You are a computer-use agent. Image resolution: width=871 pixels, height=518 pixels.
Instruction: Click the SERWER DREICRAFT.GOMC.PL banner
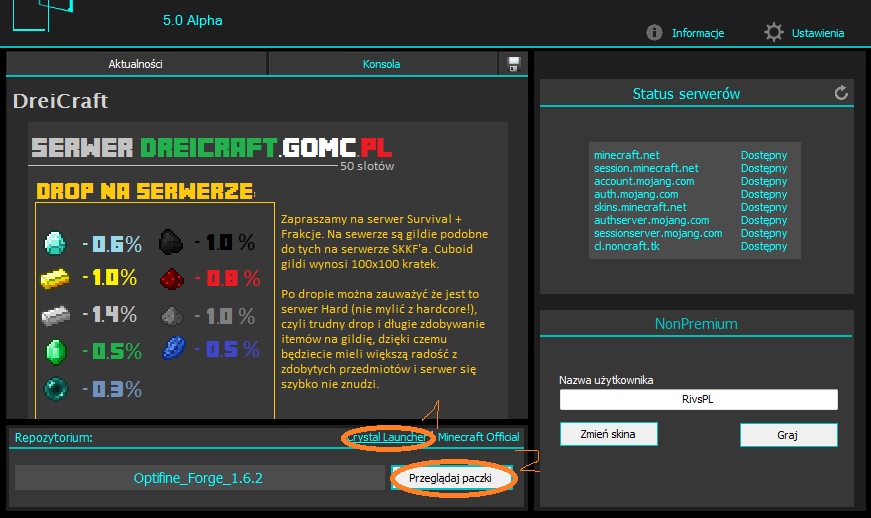click(x=212, y=148)
